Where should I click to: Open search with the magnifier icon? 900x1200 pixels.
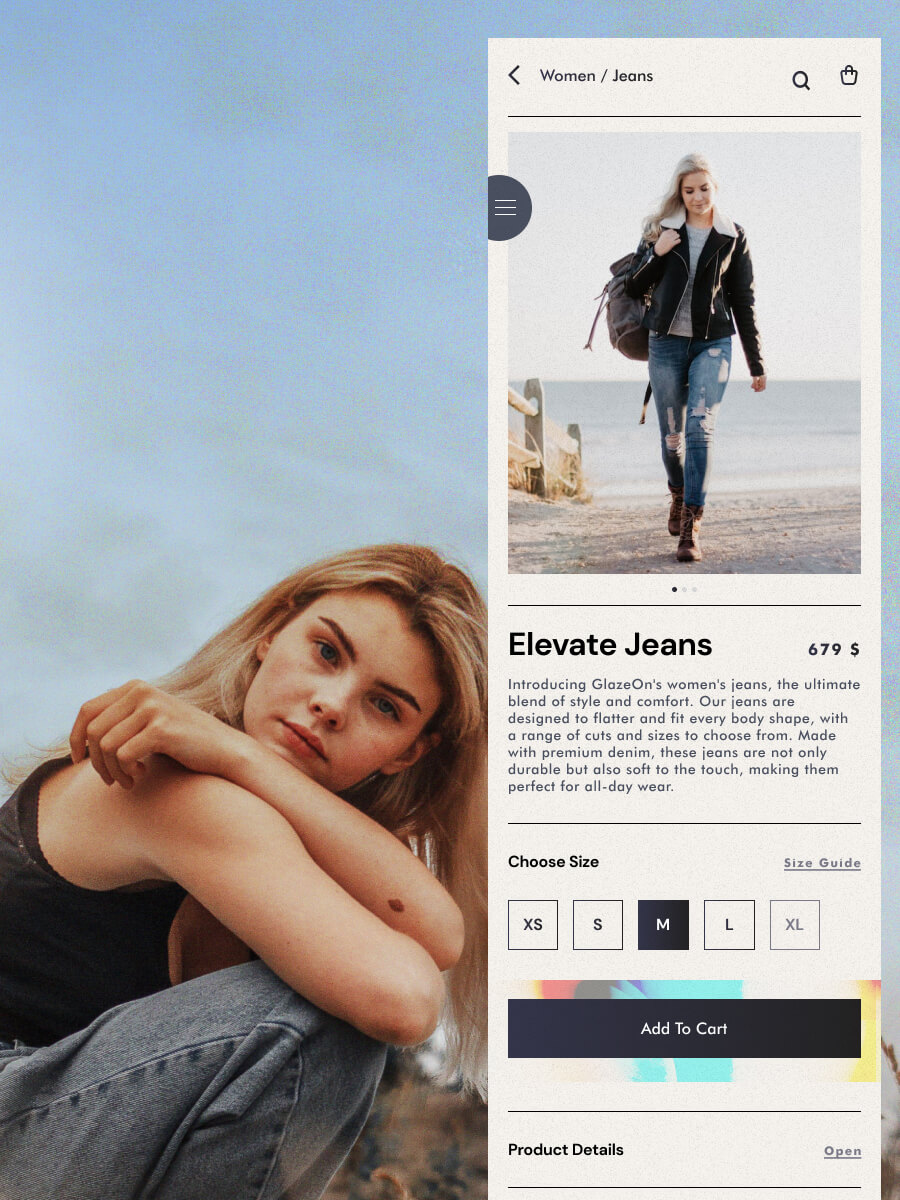pos(801,80)
